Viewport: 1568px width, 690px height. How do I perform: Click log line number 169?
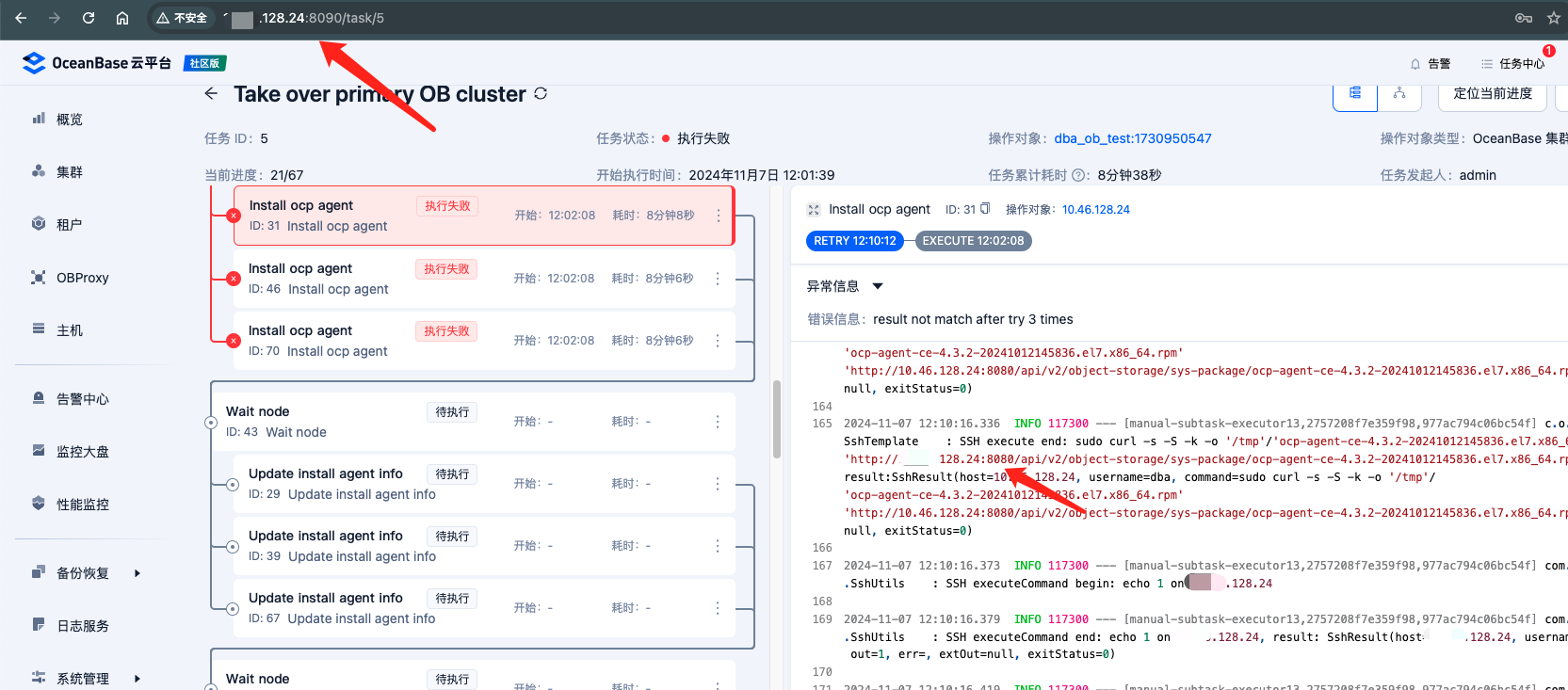(x=822, y=619)
